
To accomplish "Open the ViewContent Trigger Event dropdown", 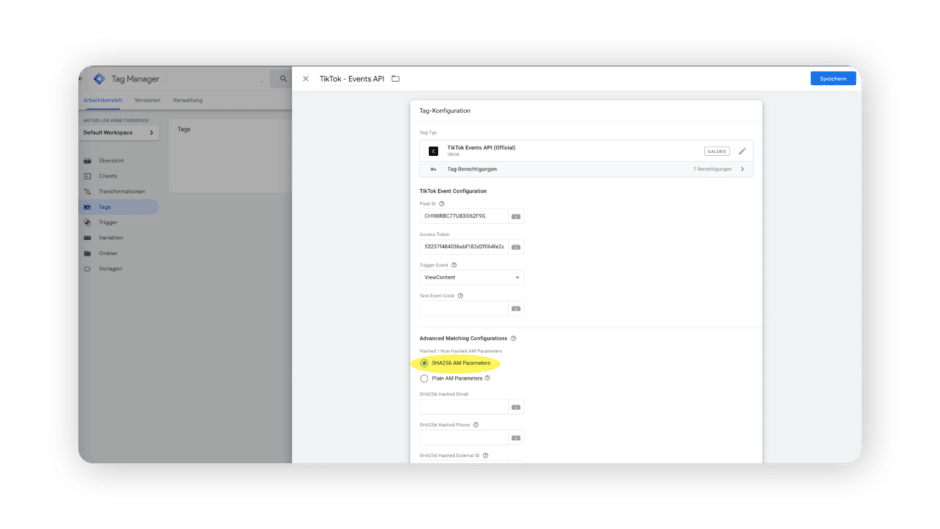I will pyautogui.click(x=472, y=277).
